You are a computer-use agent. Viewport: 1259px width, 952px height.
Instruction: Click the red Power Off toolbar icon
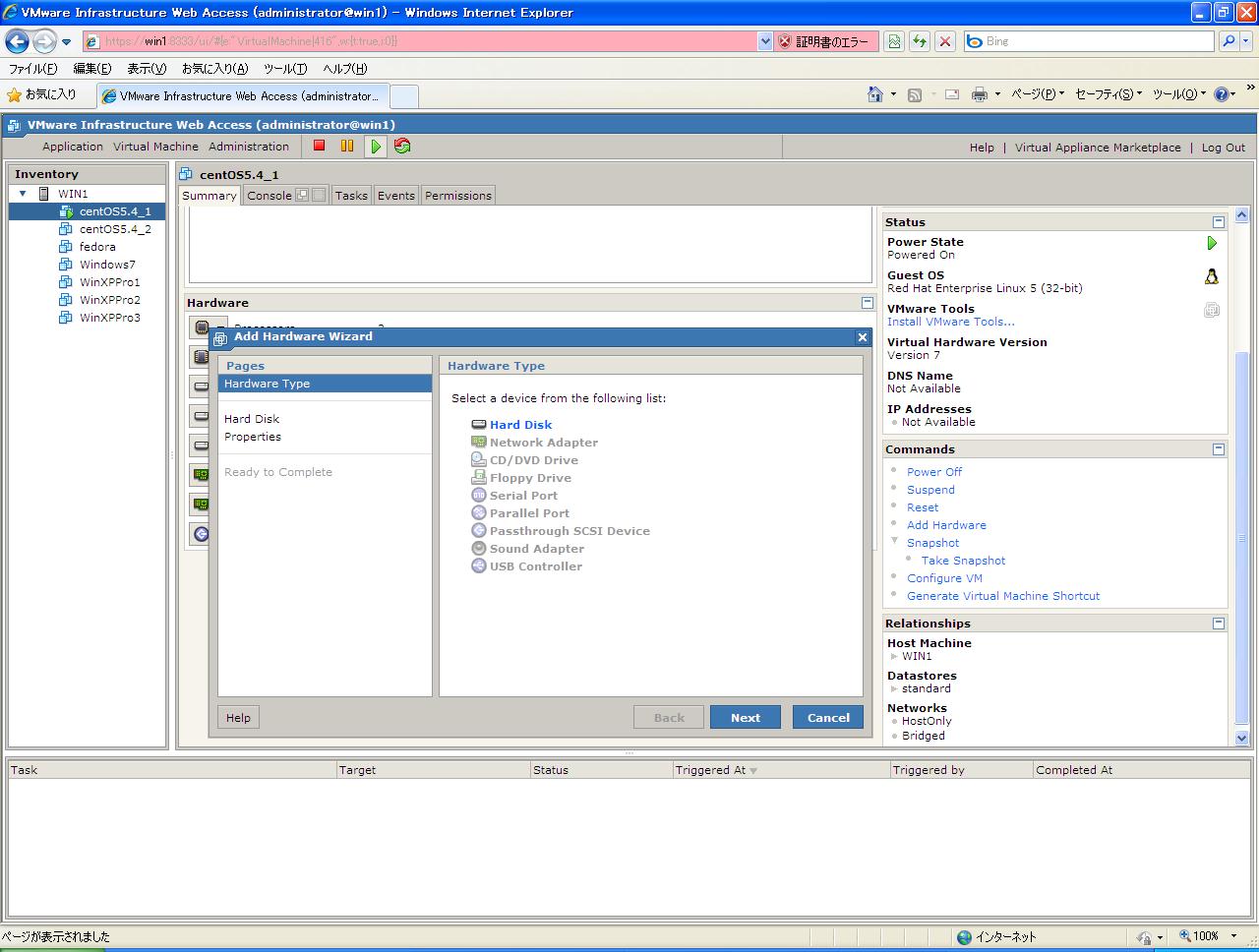(319, 146)
